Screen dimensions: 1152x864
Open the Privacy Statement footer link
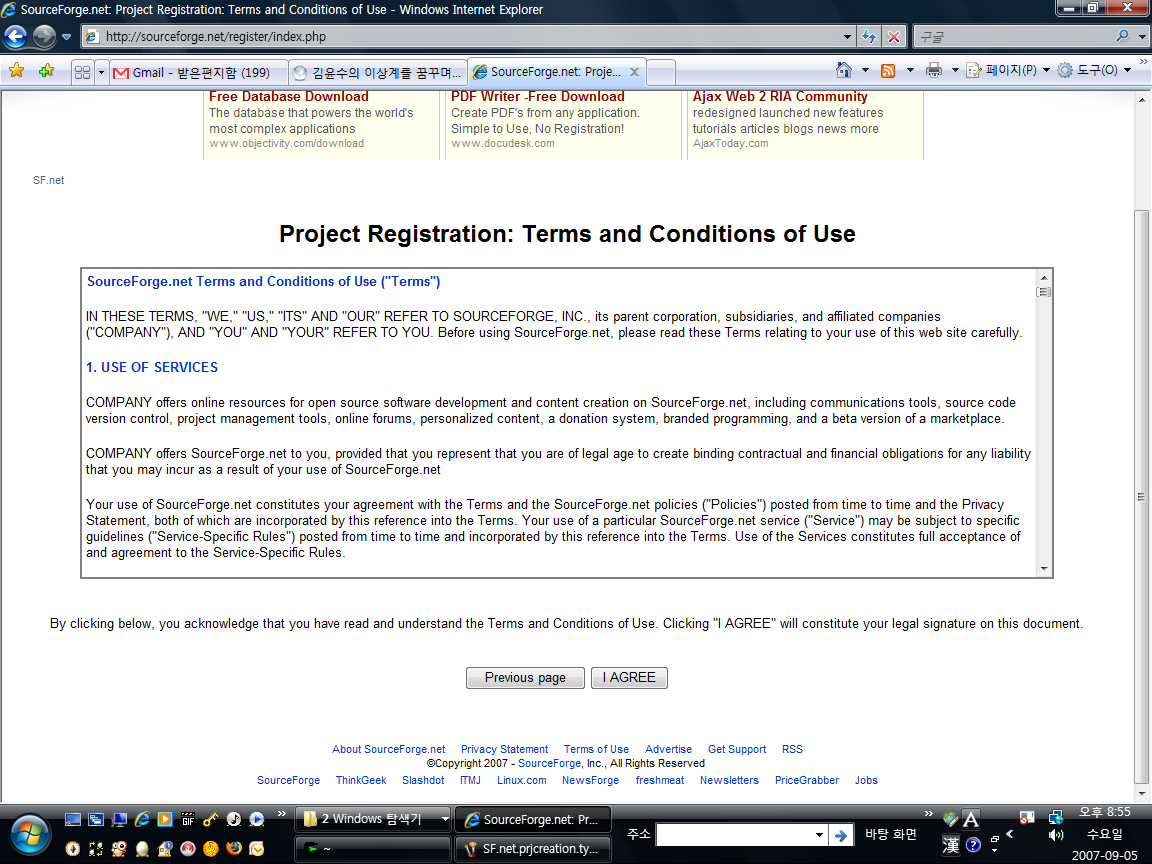point(504,749)
